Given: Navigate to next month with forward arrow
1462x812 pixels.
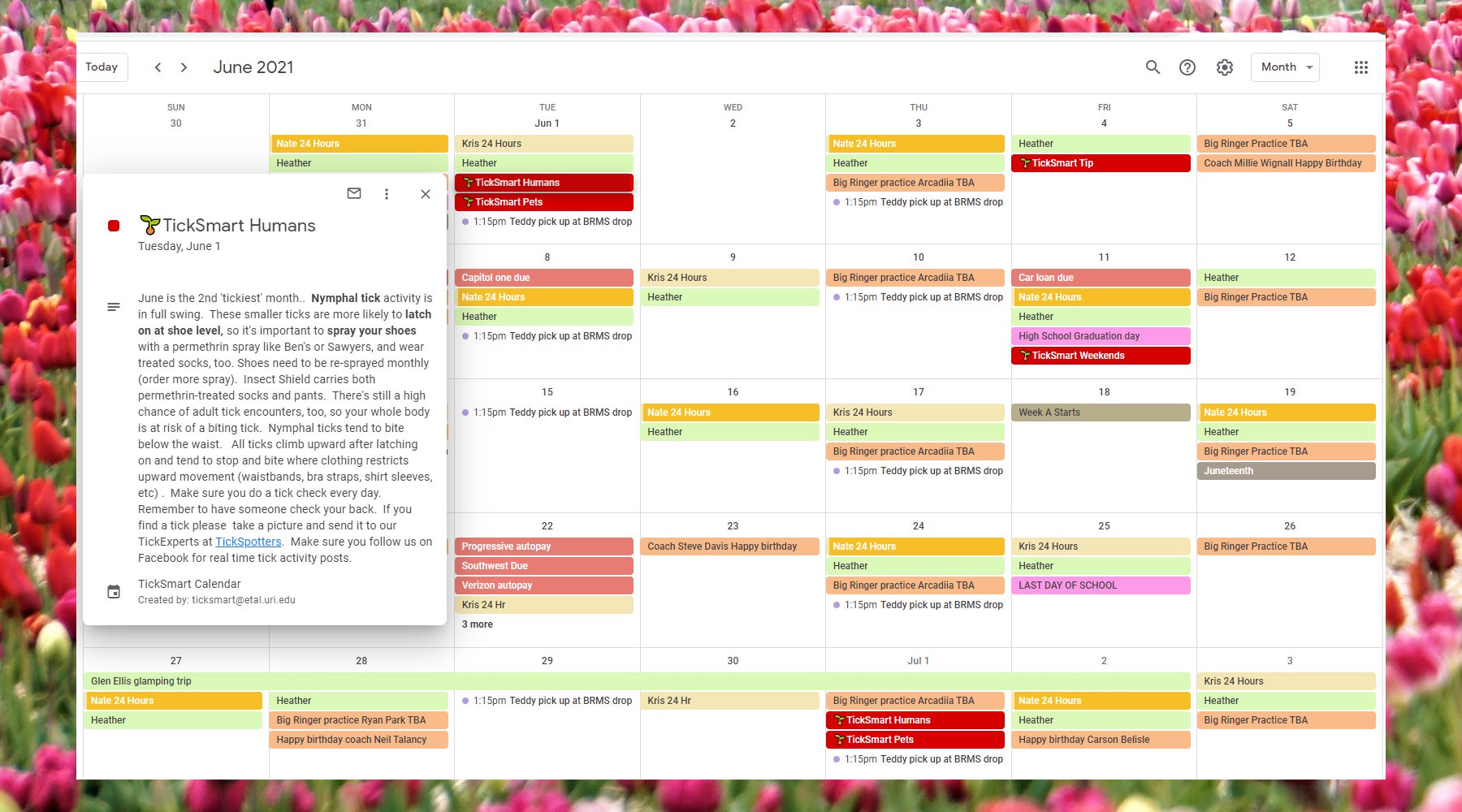Looking at the screenshot, I should pyautogui.click(x=184, y=67).
